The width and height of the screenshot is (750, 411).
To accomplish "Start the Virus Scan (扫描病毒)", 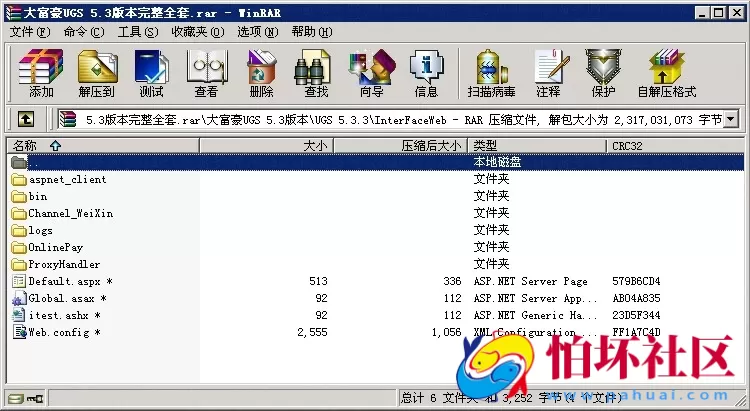I will click(491, 73).
